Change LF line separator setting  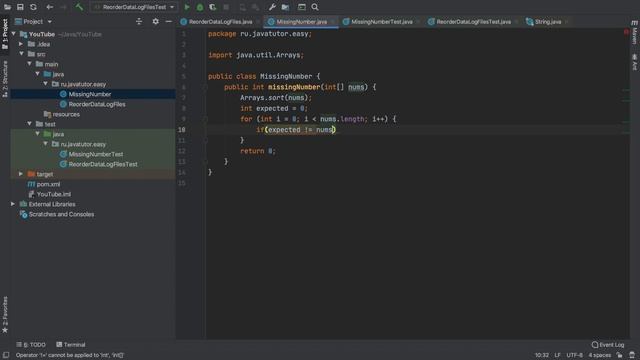557,355
